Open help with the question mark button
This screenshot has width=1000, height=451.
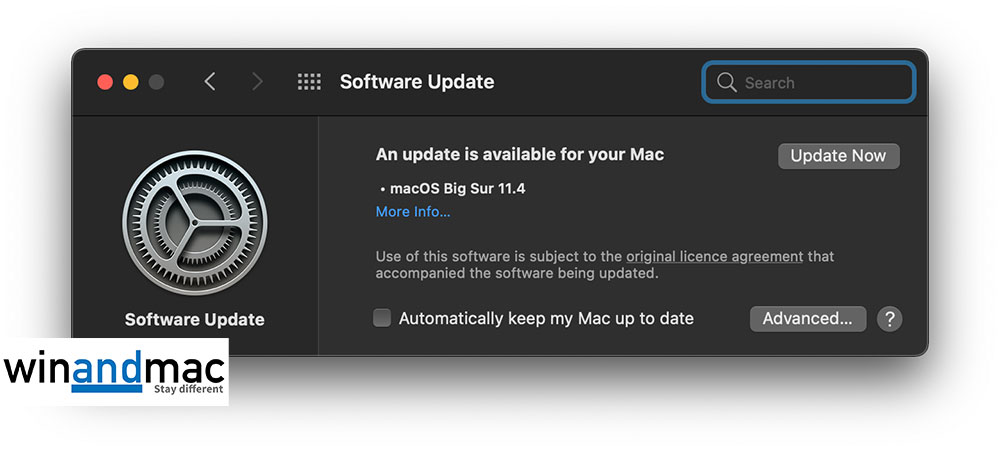point(889,319)
